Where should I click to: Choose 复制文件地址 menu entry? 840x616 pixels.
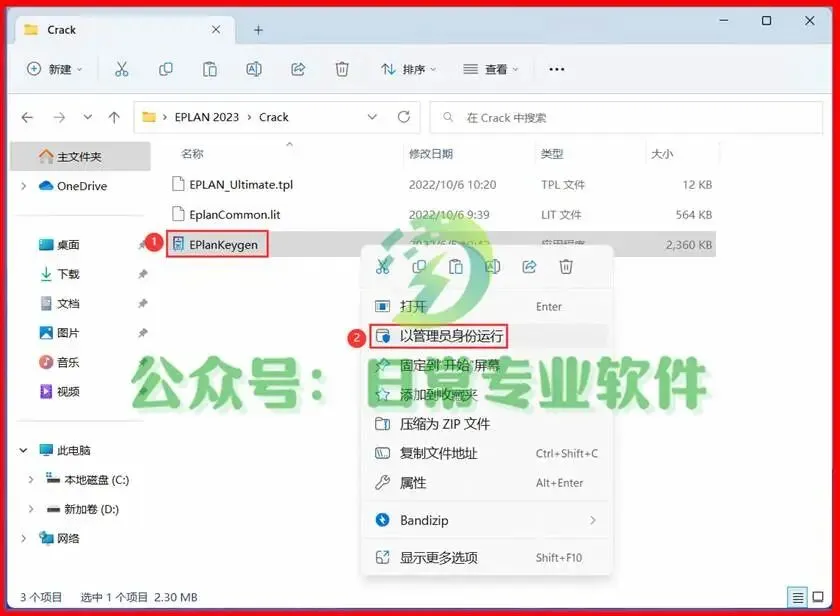click(486, 454)
